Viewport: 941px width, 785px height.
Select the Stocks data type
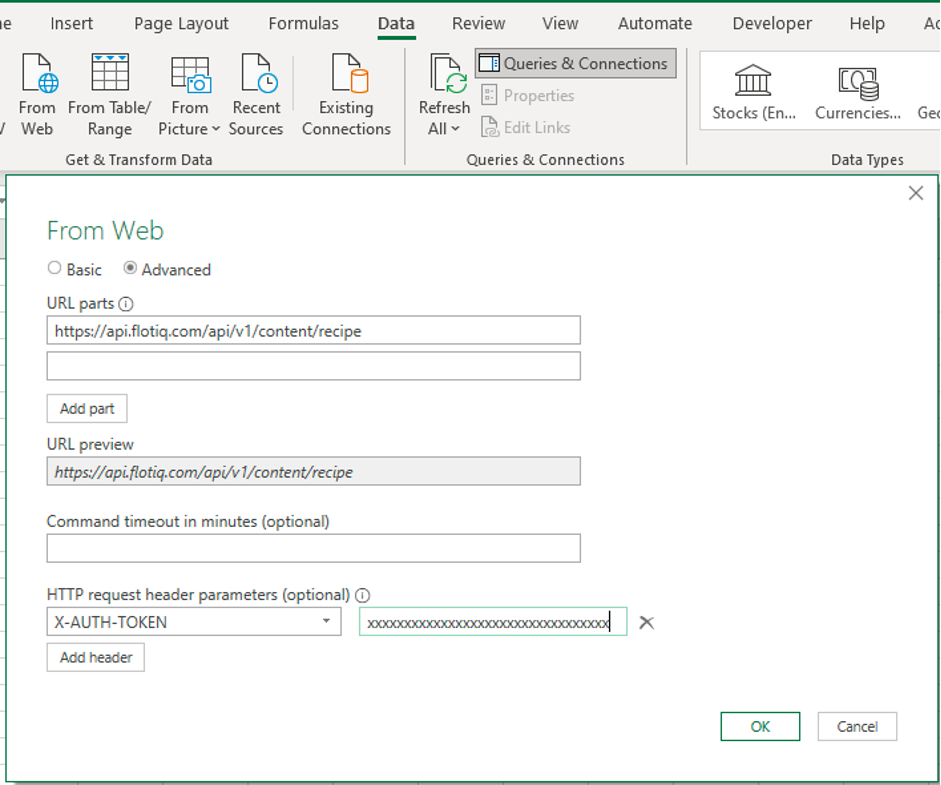(x=754, y=92)
